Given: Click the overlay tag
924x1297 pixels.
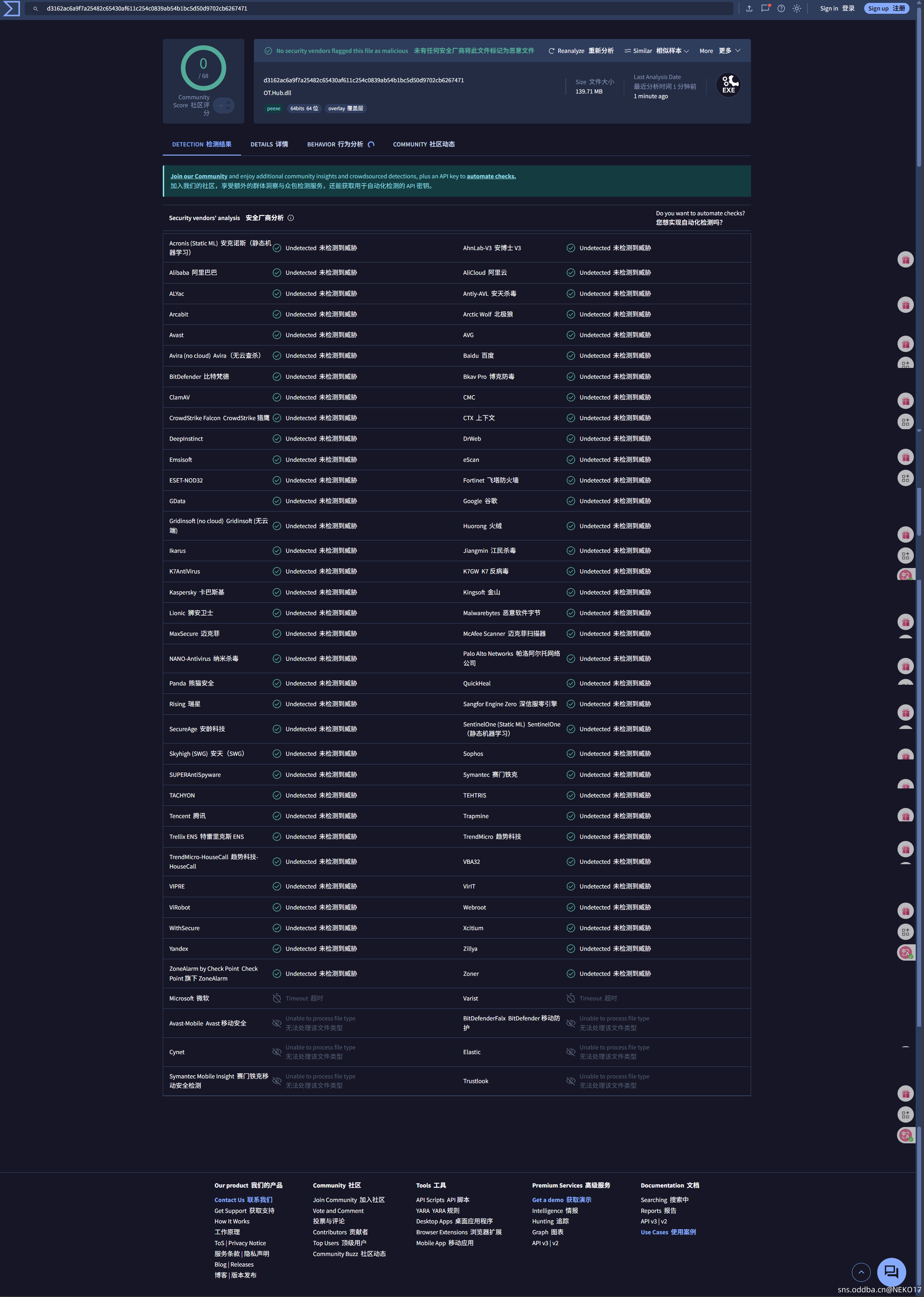Looking at the screenshot, I should [x=345, y=109].
